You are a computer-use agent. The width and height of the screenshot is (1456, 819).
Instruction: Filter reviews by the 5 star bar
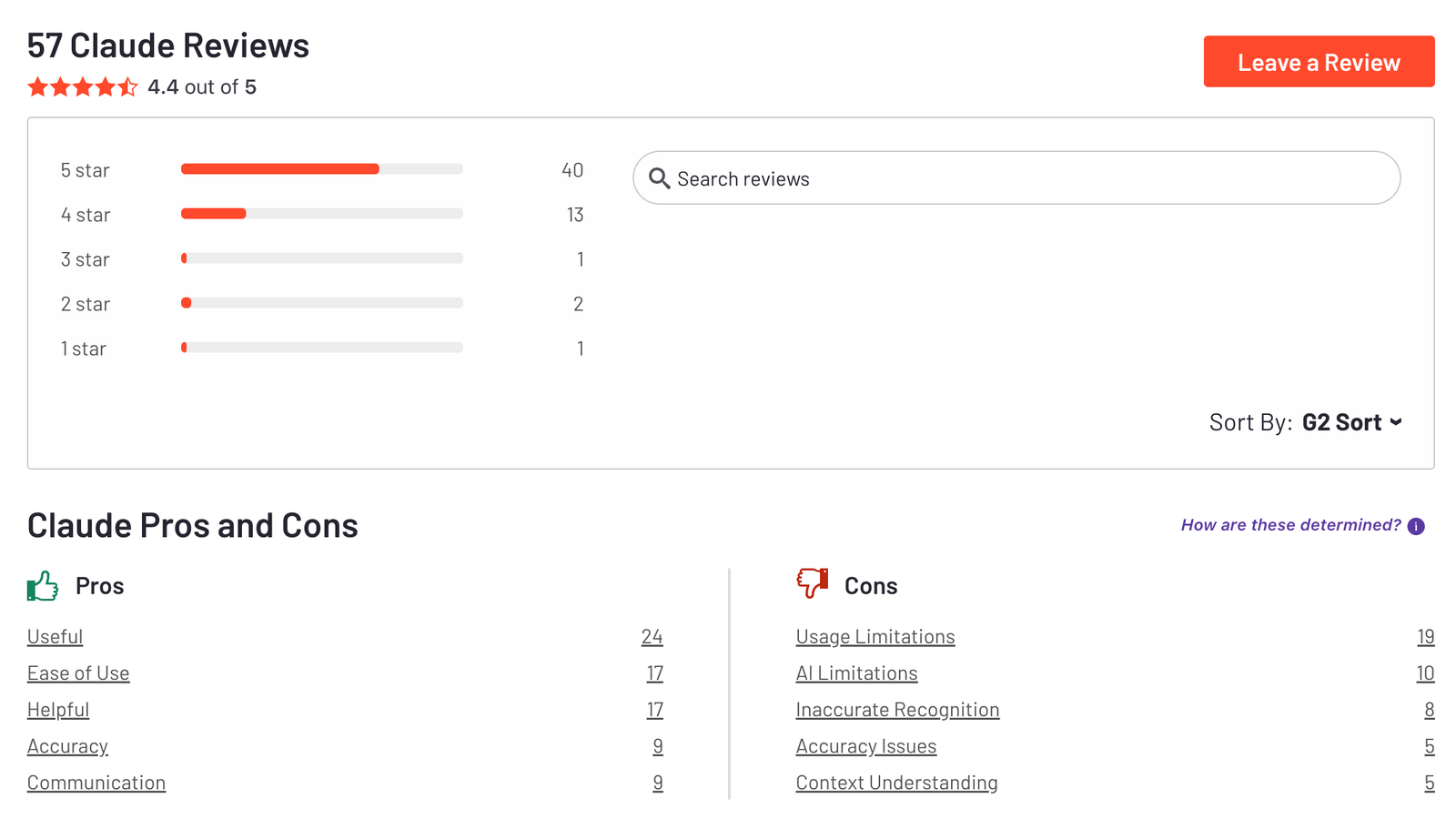pyautogui.click(x=321, y=169)
